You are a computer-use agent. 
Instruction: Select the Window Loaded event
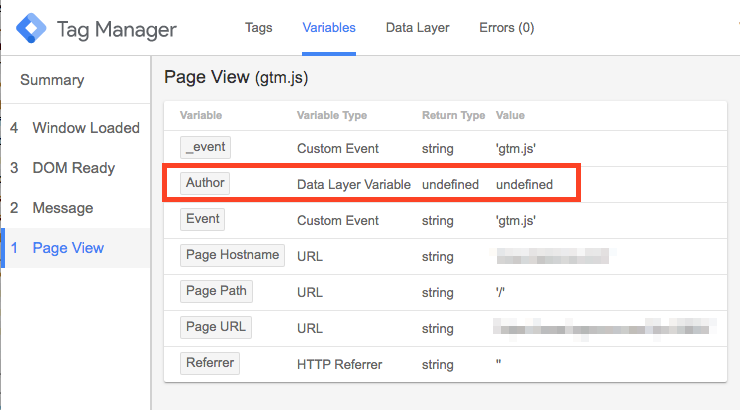tap(76, 128)
